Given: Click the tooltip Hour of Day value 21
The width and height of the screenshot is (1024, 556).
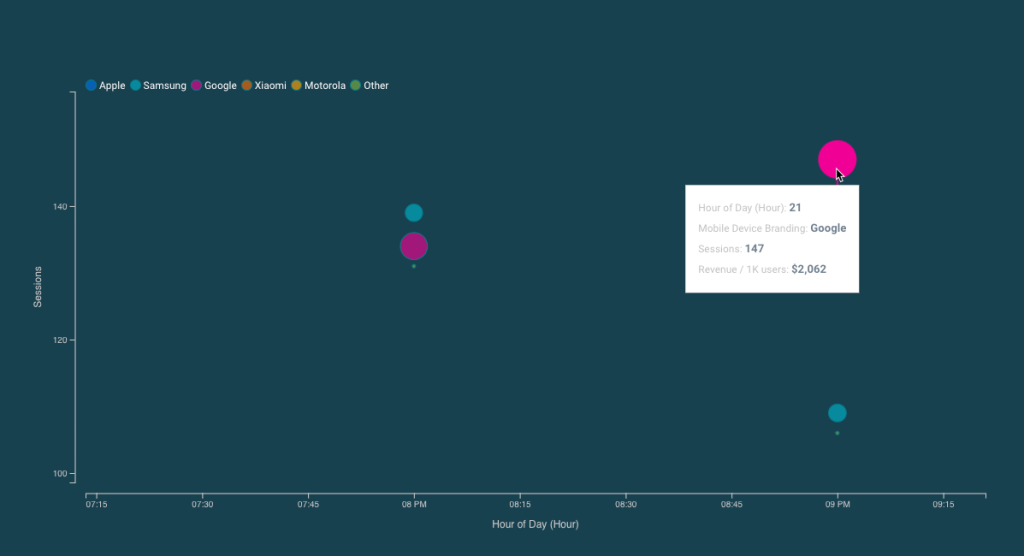Looking at the screenshot, I should coord(795,208).
